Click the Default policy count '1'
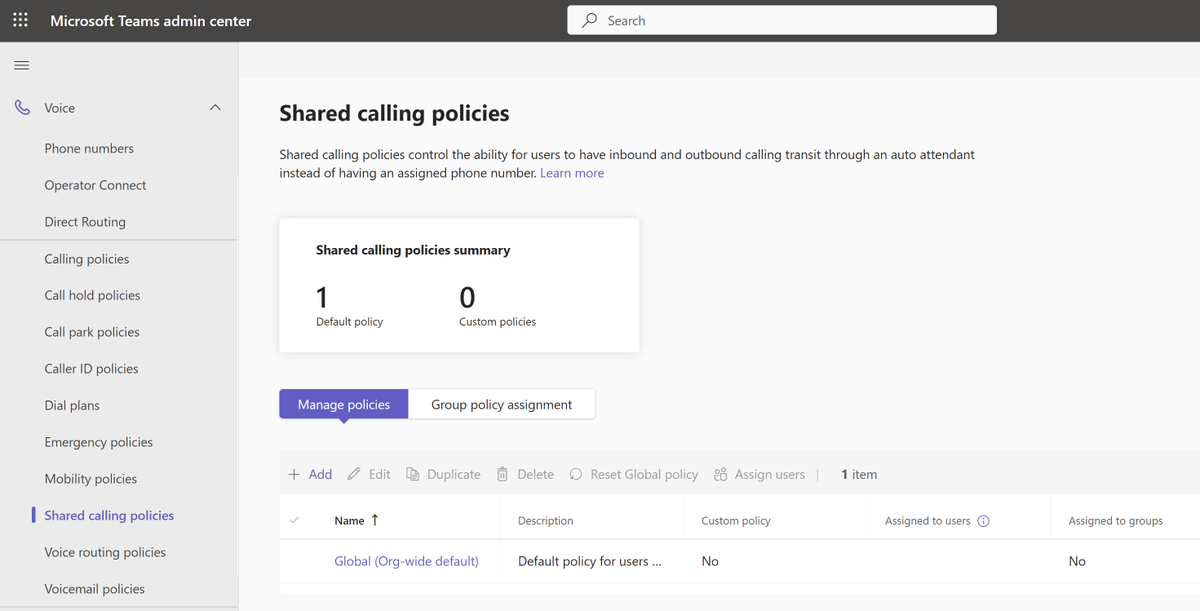Image resolution: width=1200 pixels, height=611 pixels. [322, 297]
